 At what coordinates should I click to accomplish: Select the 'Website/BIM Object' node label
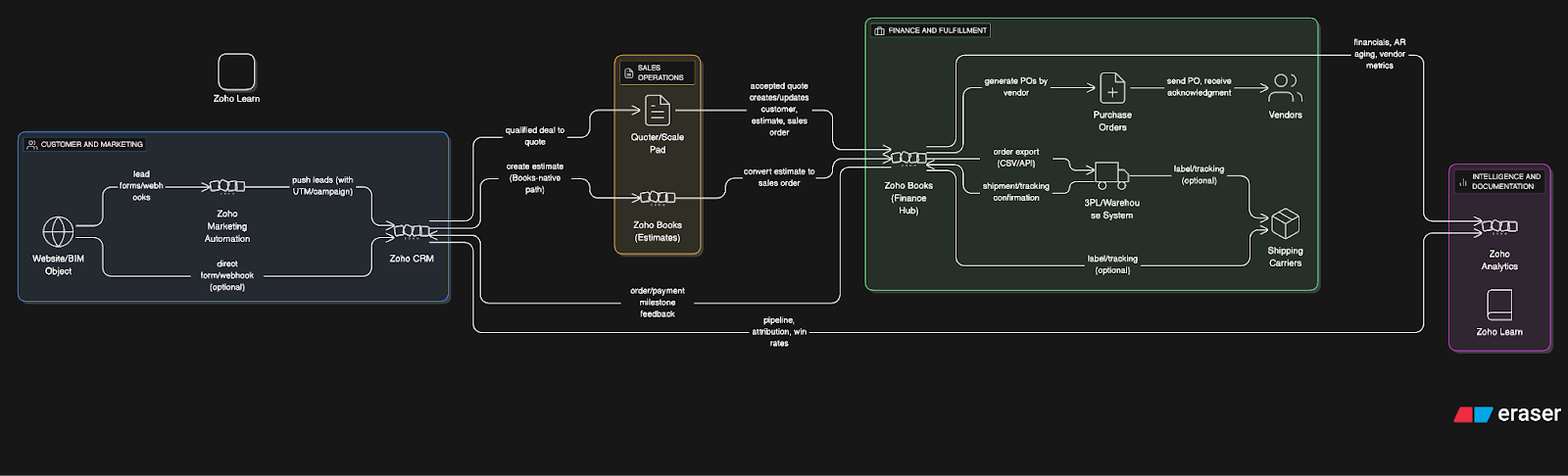coord(58,265)
